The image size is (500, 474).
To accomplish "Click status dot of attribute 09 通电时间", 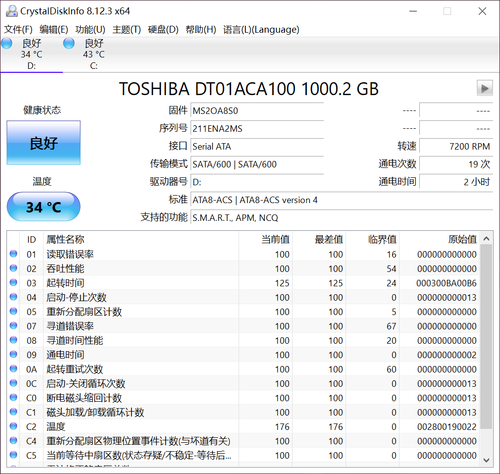I will coord(13,354).
